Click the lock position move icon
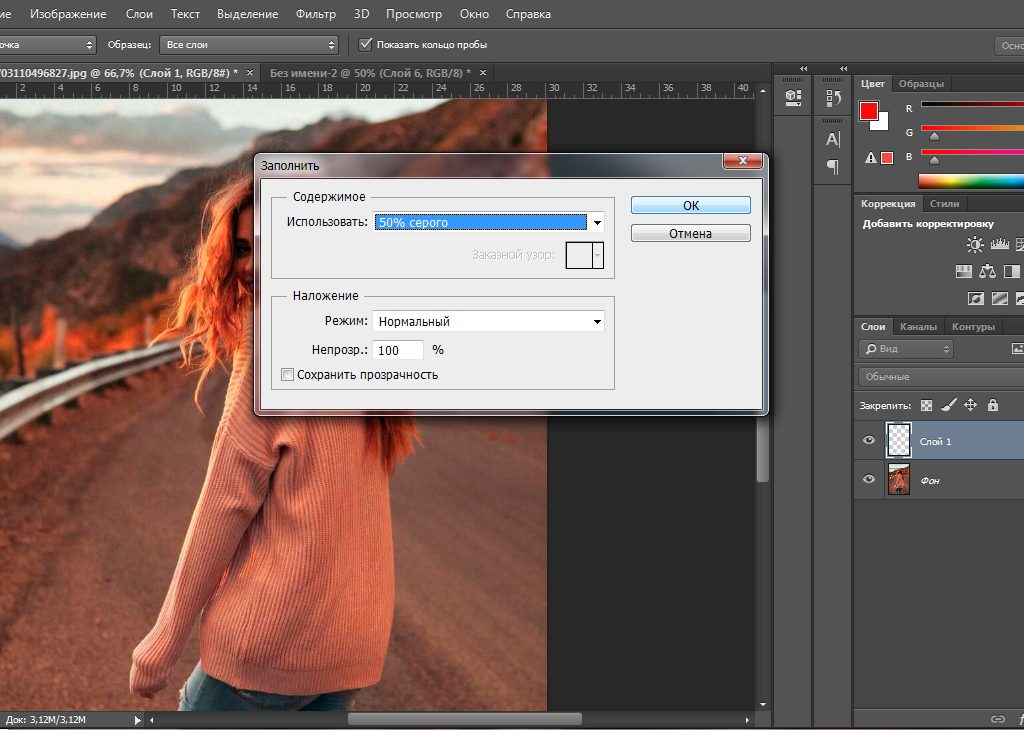 pyautogui.click(x=970, y=405)
